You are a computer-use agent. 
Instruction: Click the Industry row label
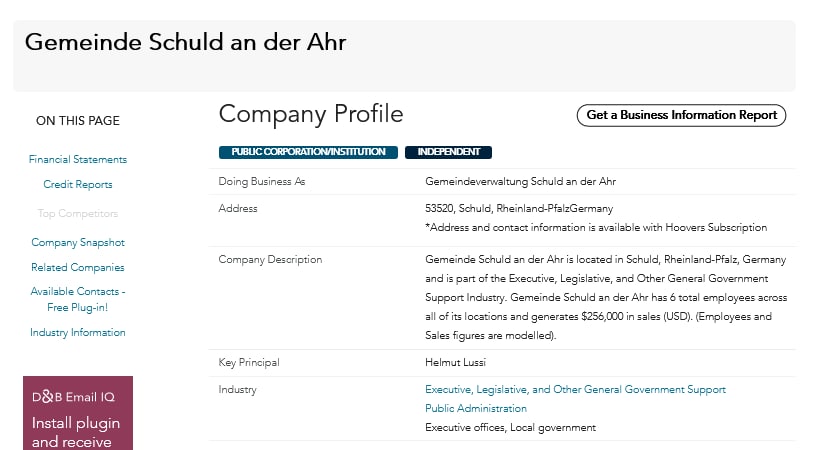[x=237, y=389]
